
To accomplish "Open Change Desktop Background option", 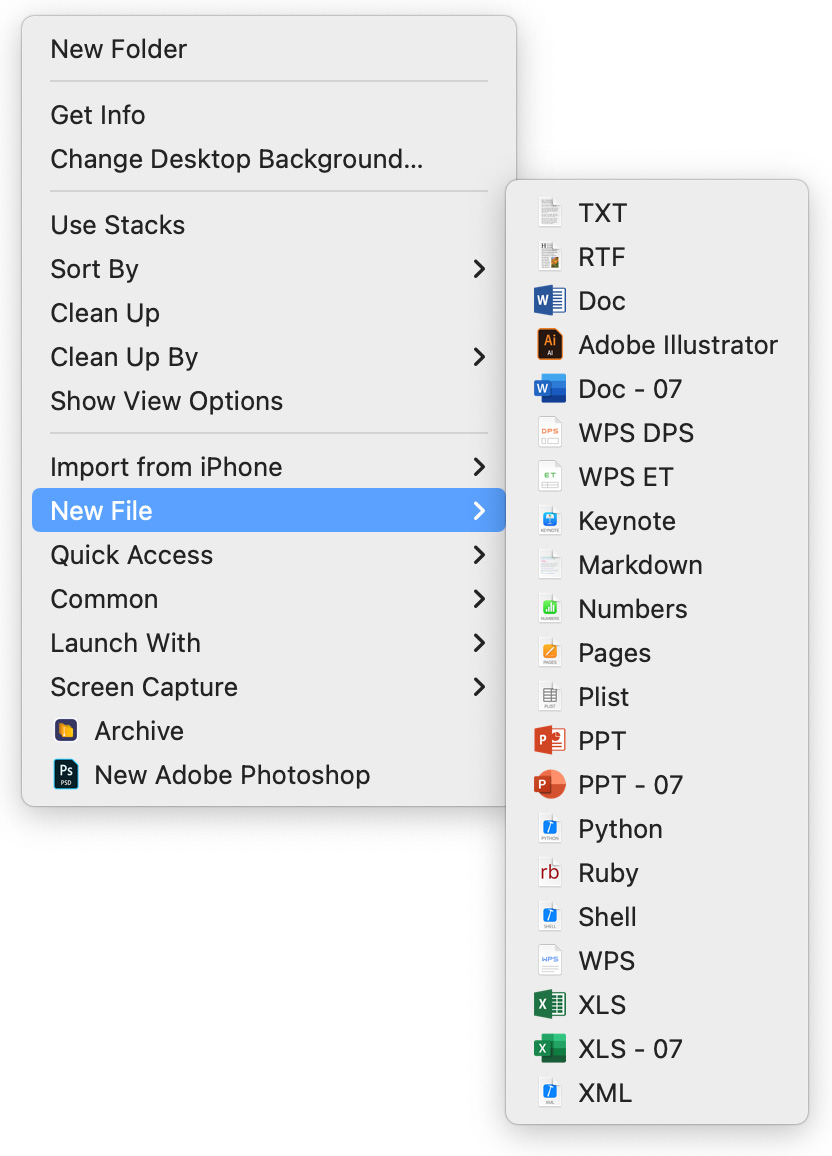I will [x=236, y=159].
